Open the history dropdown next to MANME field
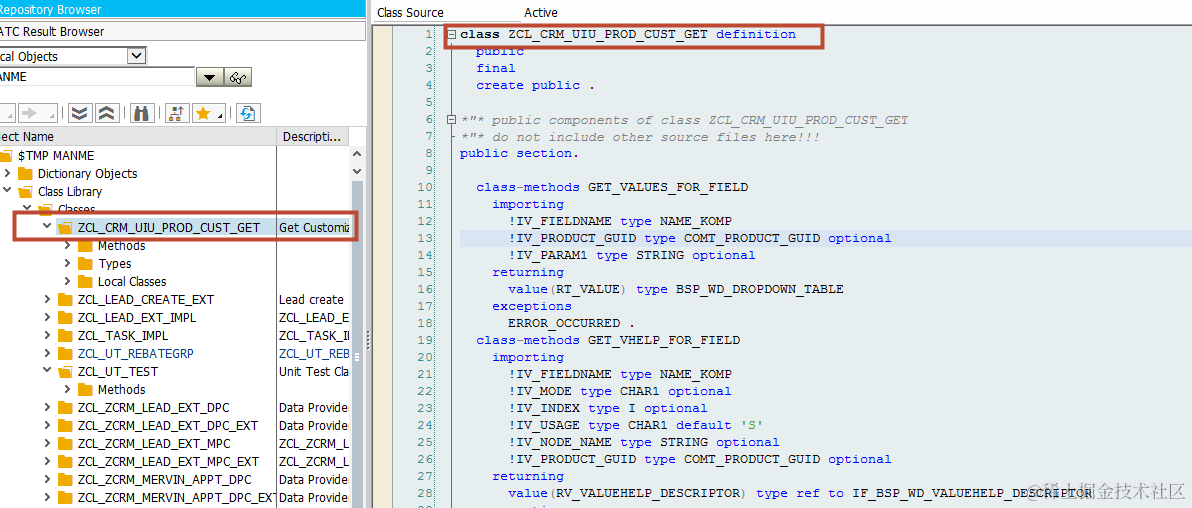The height and width of the screenshot is (508, 1192). [210, 77]
